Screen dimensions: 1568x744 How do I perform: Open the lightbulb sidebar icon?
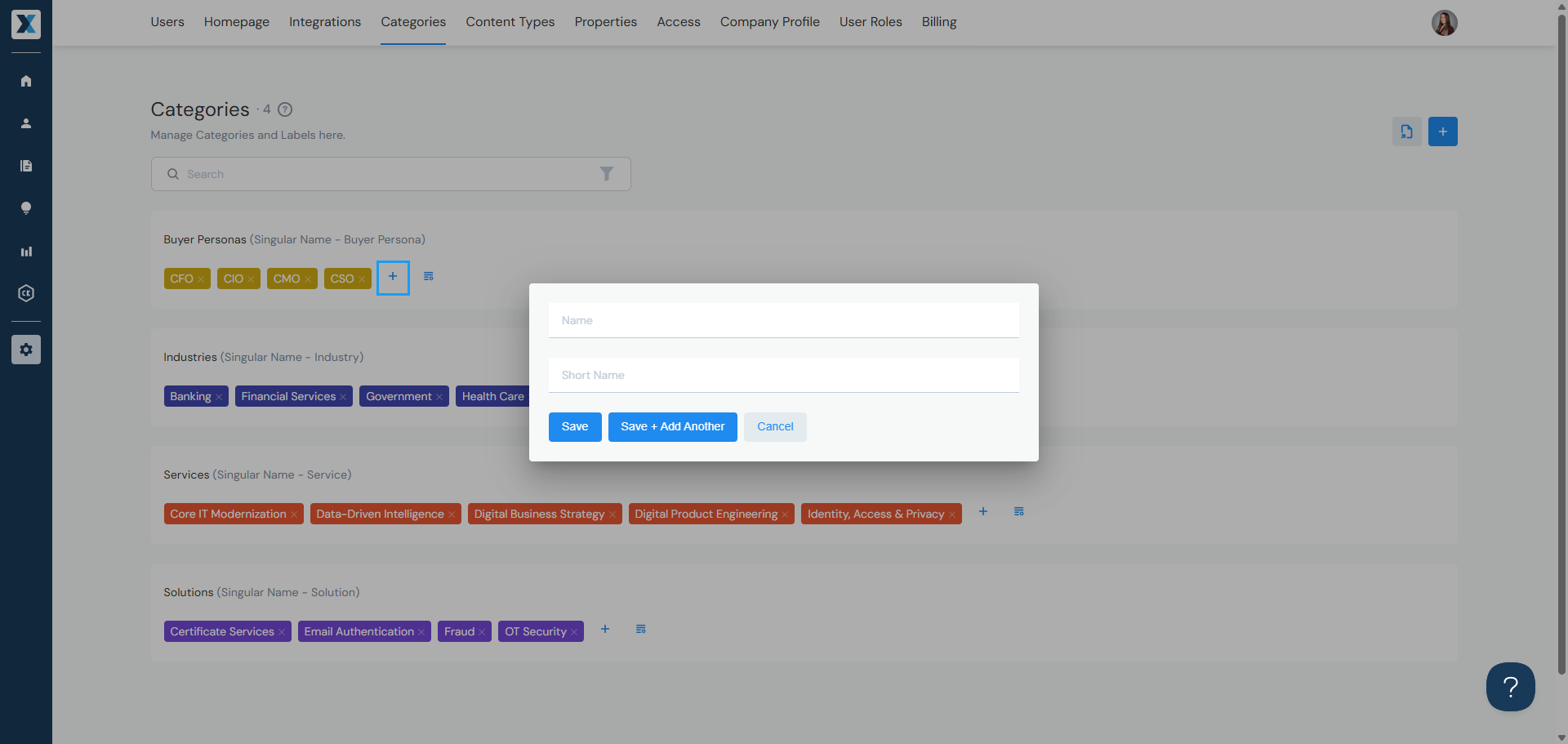26,208
